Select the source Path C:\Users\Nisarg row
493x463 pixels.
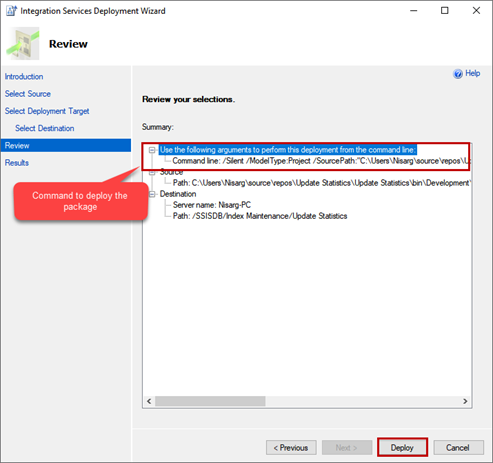tap(322, 183)
